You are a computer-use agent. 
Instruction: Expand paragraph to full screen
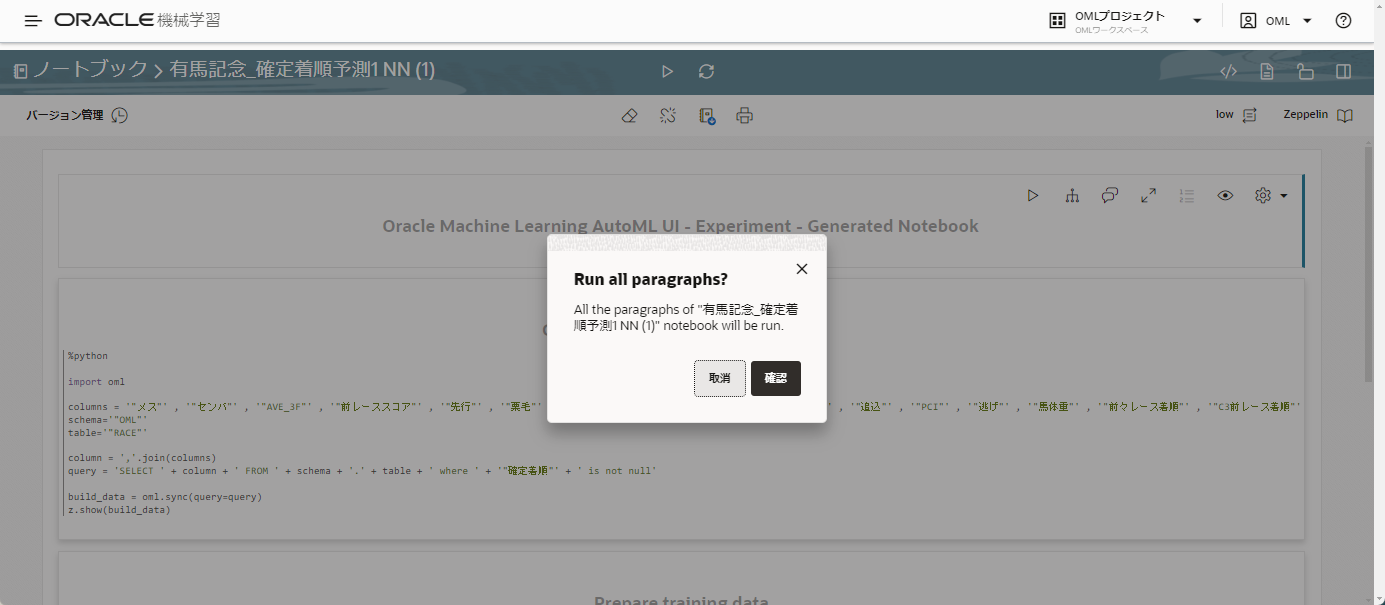pyautogui.click(x=1148, y=196)
